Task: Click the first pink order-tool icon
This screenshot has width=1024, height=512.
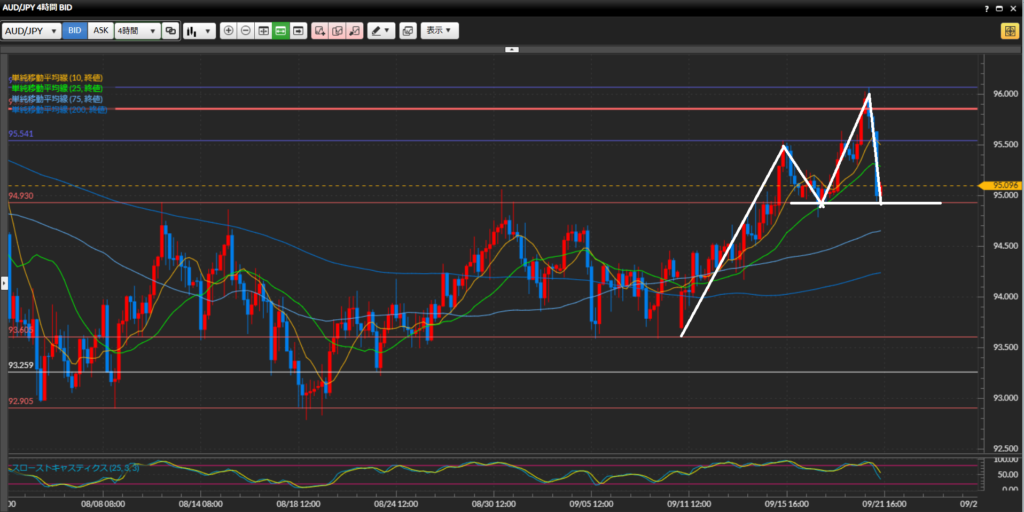Action: pos(320,31)
